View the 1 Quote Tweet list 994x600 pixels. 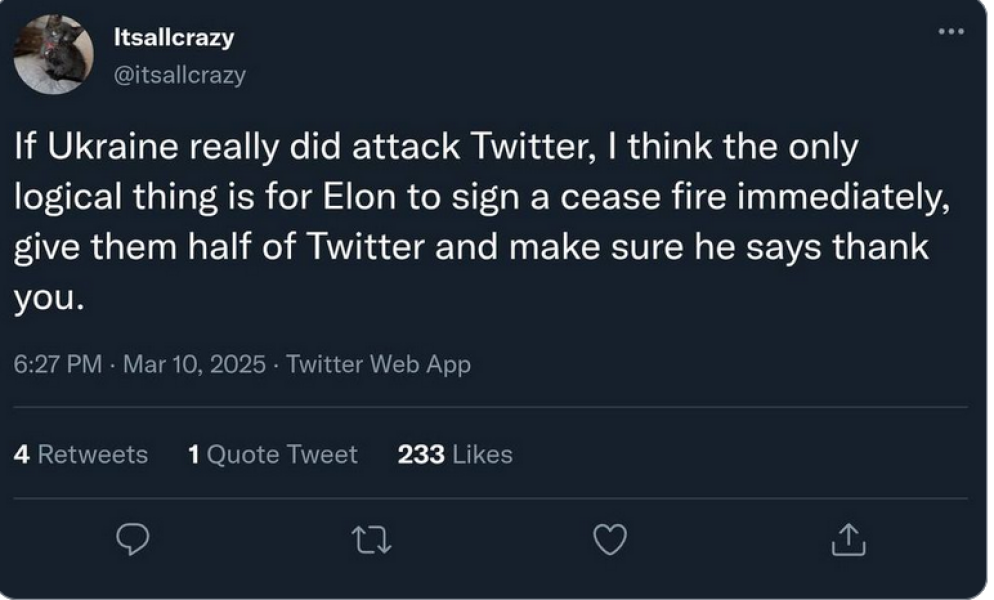[272, 455]
